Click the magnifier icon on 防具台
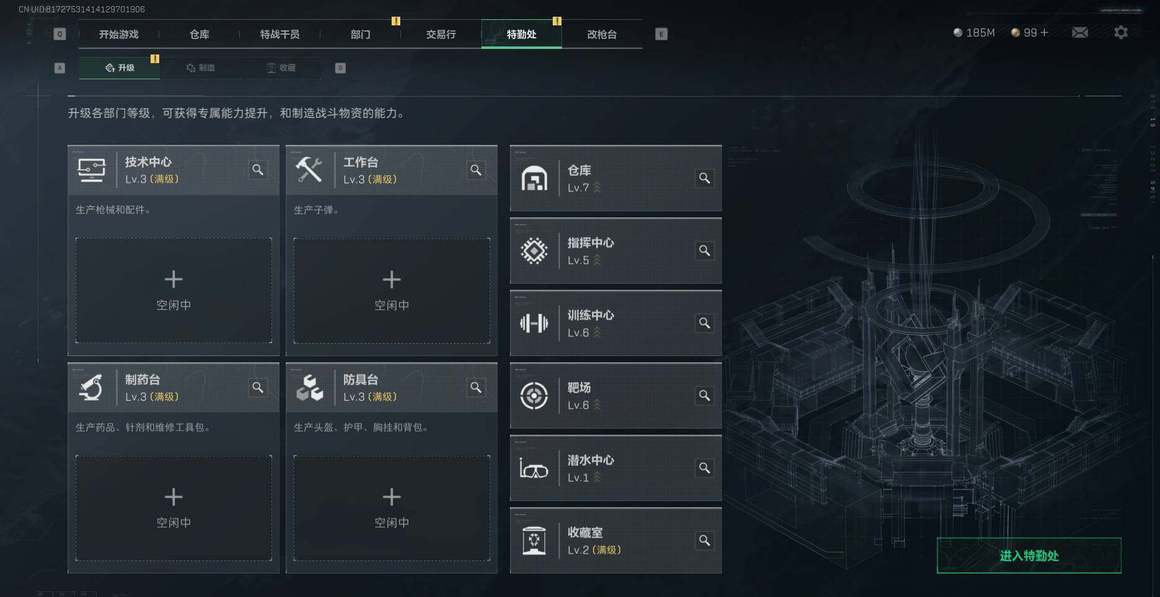 coord(476,387)
